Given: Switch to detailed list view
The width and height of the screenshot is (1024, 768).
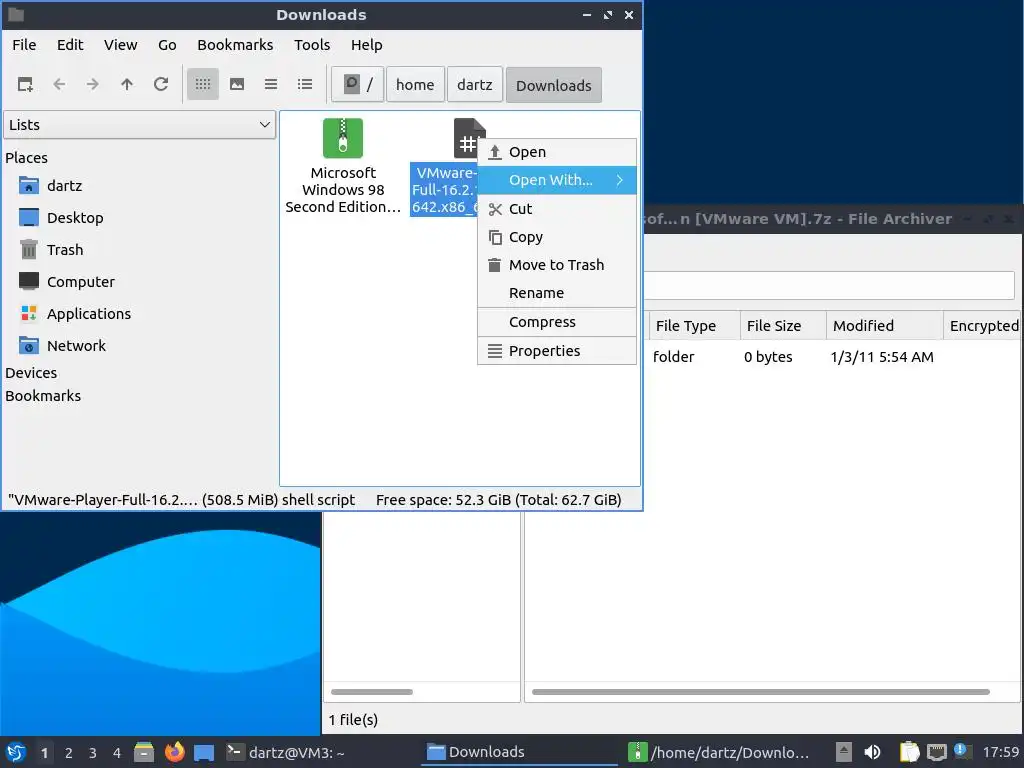Looking at the screenshot, I should click(x=305, y=84).
